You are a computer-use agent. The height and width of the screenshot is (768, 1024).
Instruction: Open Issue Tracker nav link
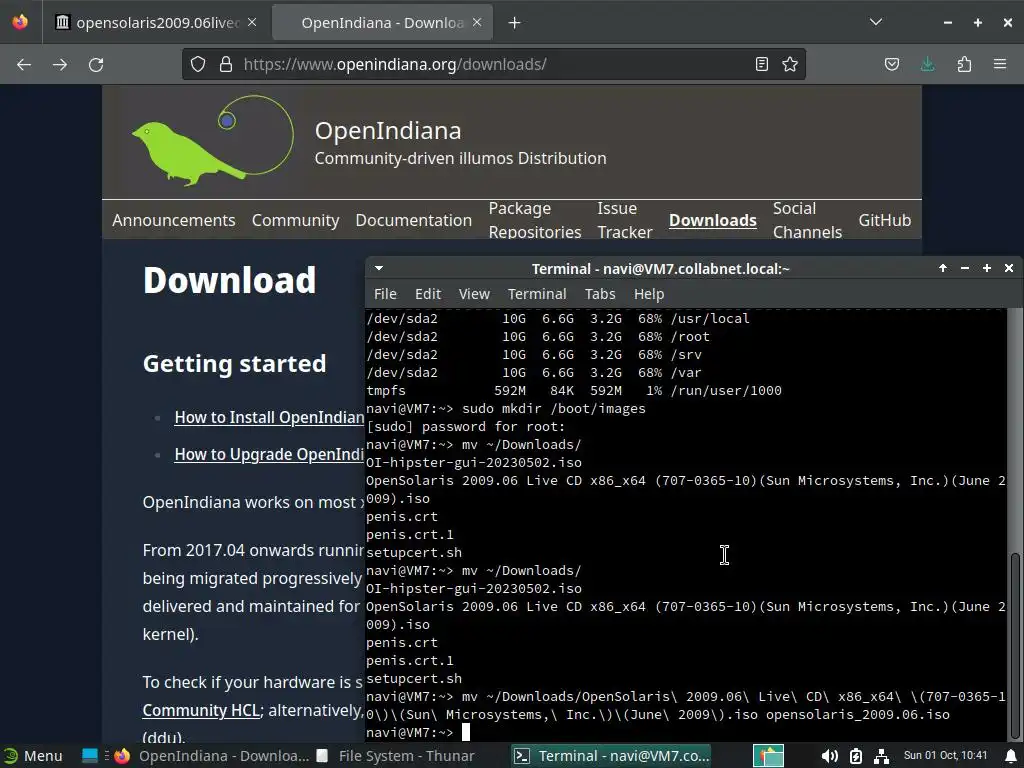coord(625,220)
